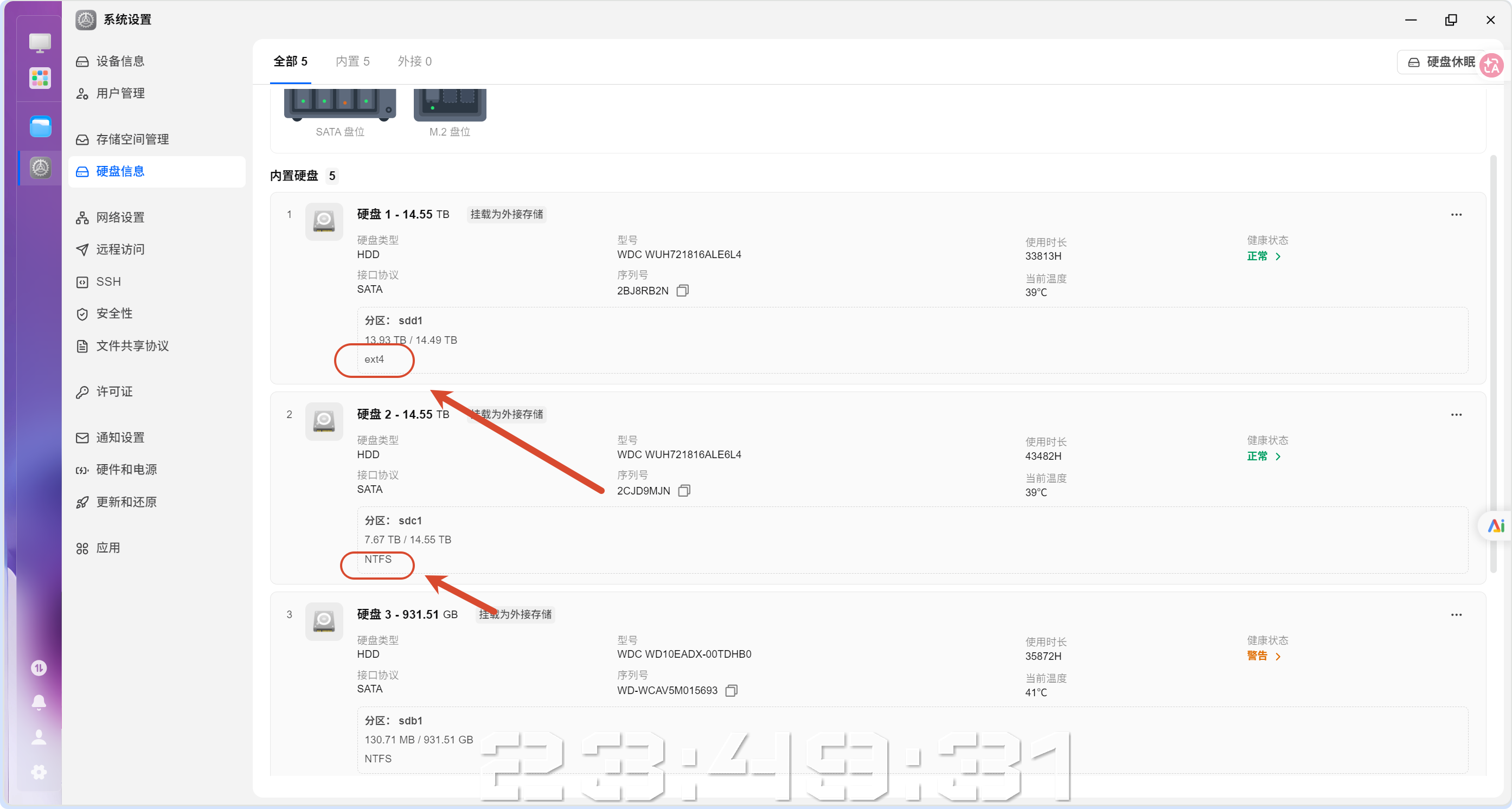Click 挂载为外接存储 tag on disk 1
This screenshot has height=809, width=1512.
(x=507, y=215)
